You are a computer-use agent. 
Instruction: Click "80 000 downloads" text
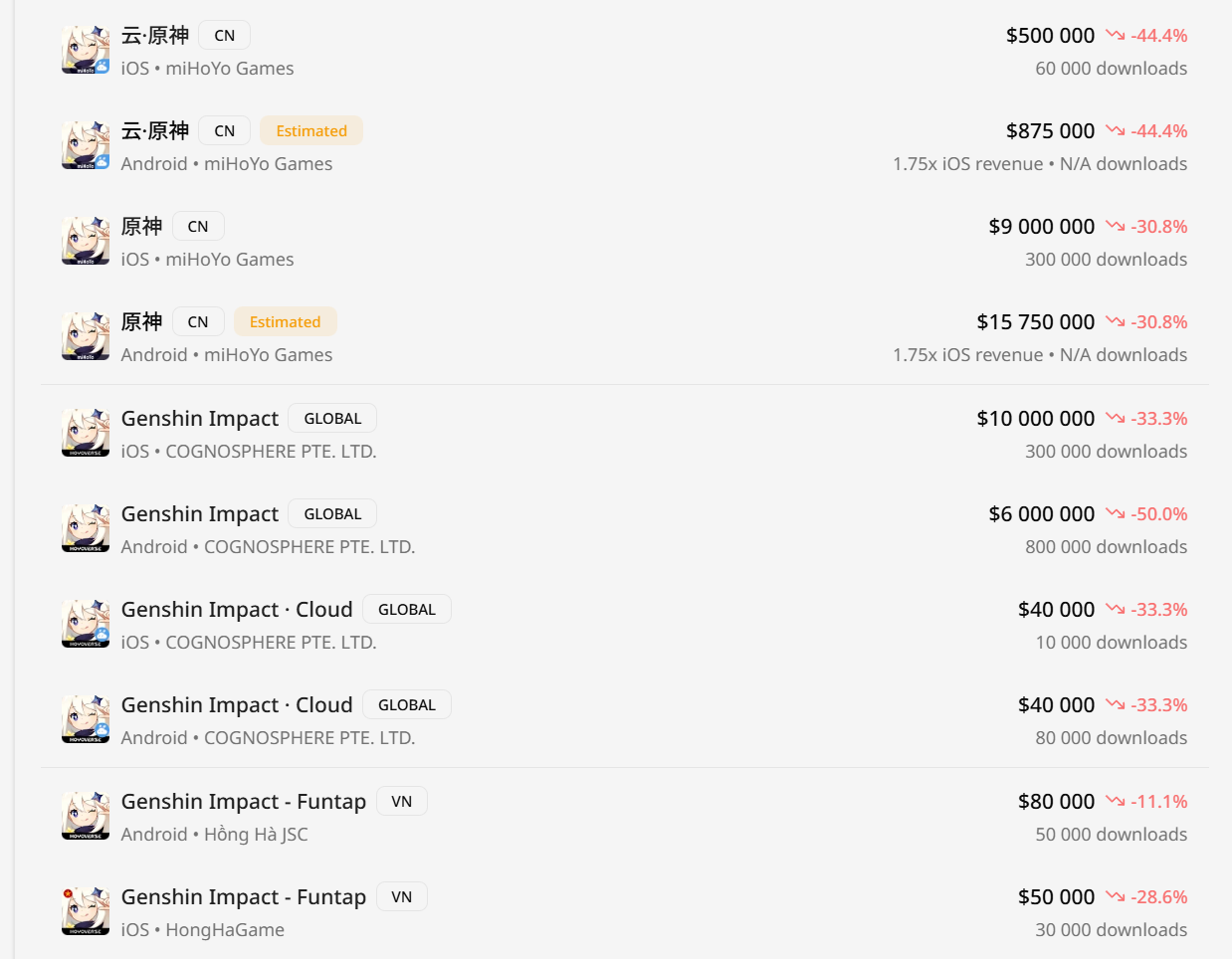click(1112, 738)
